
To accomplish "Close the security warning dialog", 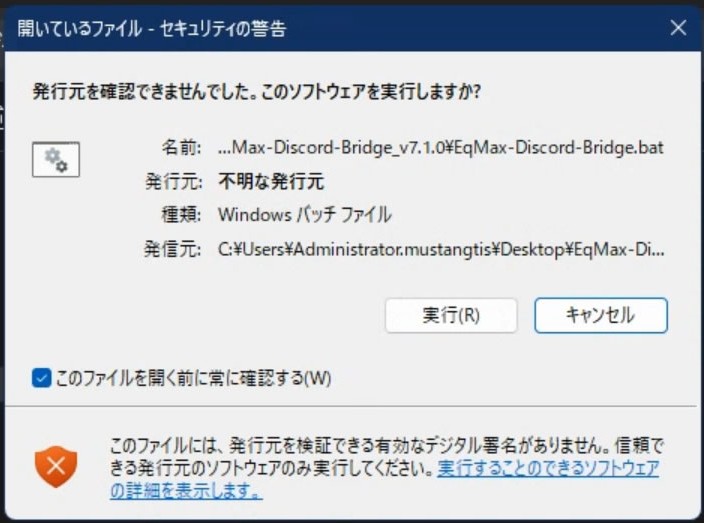I will [678, 28].
